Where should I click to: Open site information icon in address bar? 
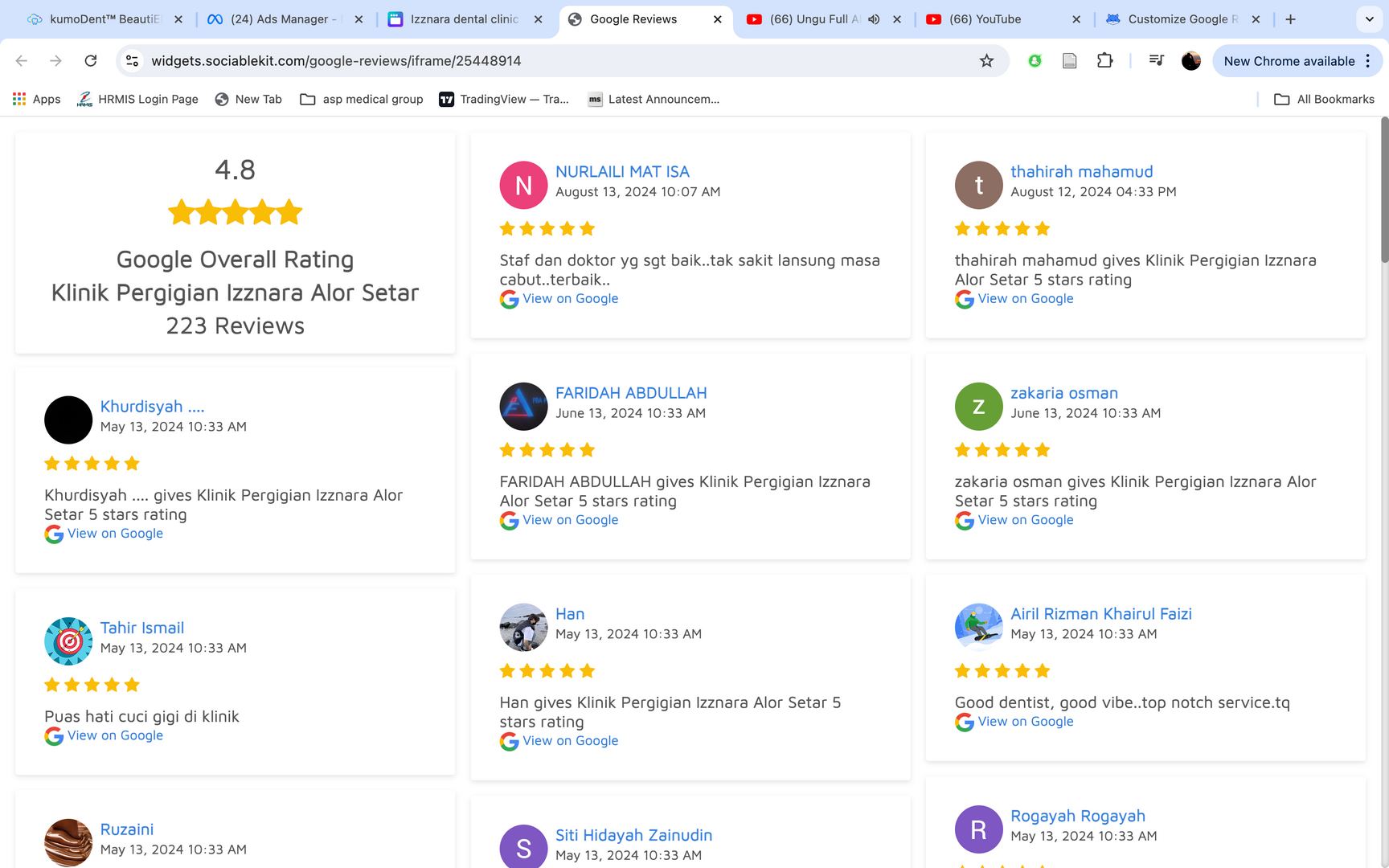point(133,61)
